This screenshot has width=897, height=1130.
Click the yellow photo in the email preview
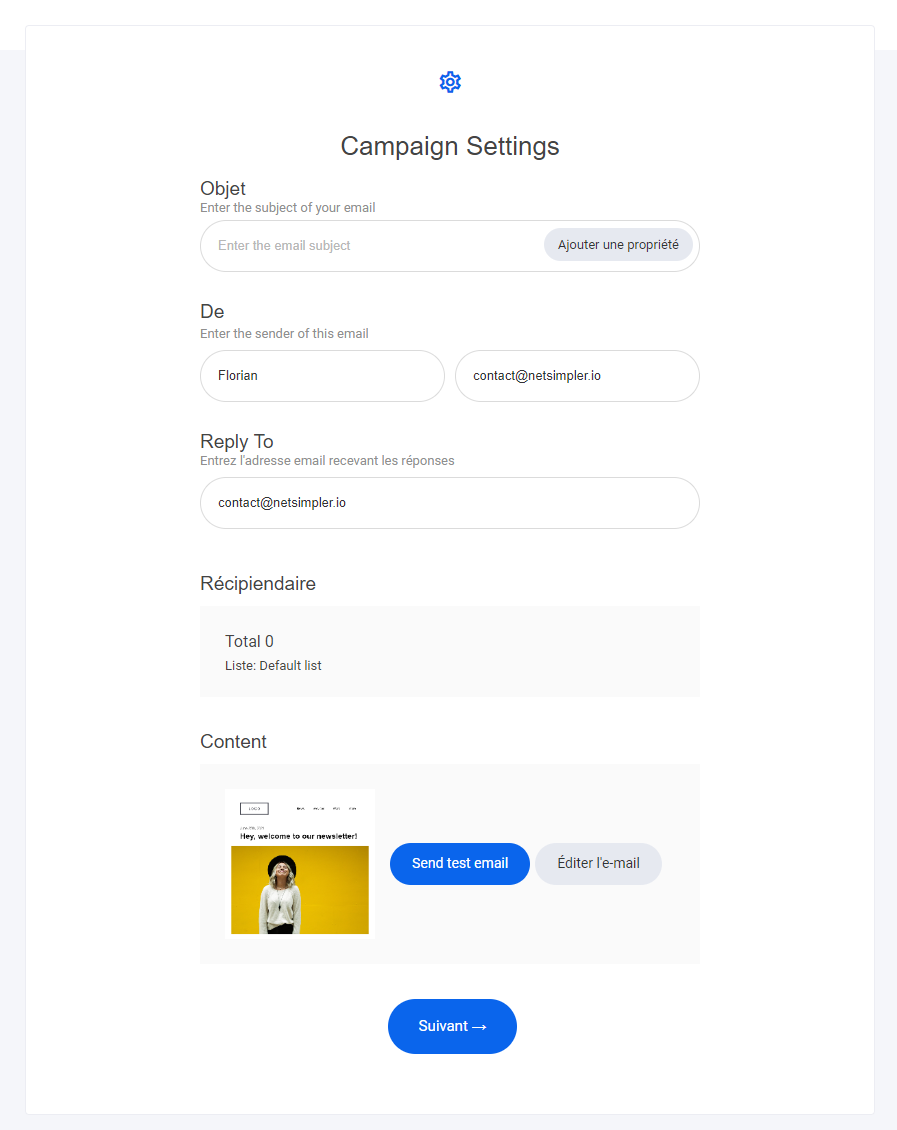(300, 890)
